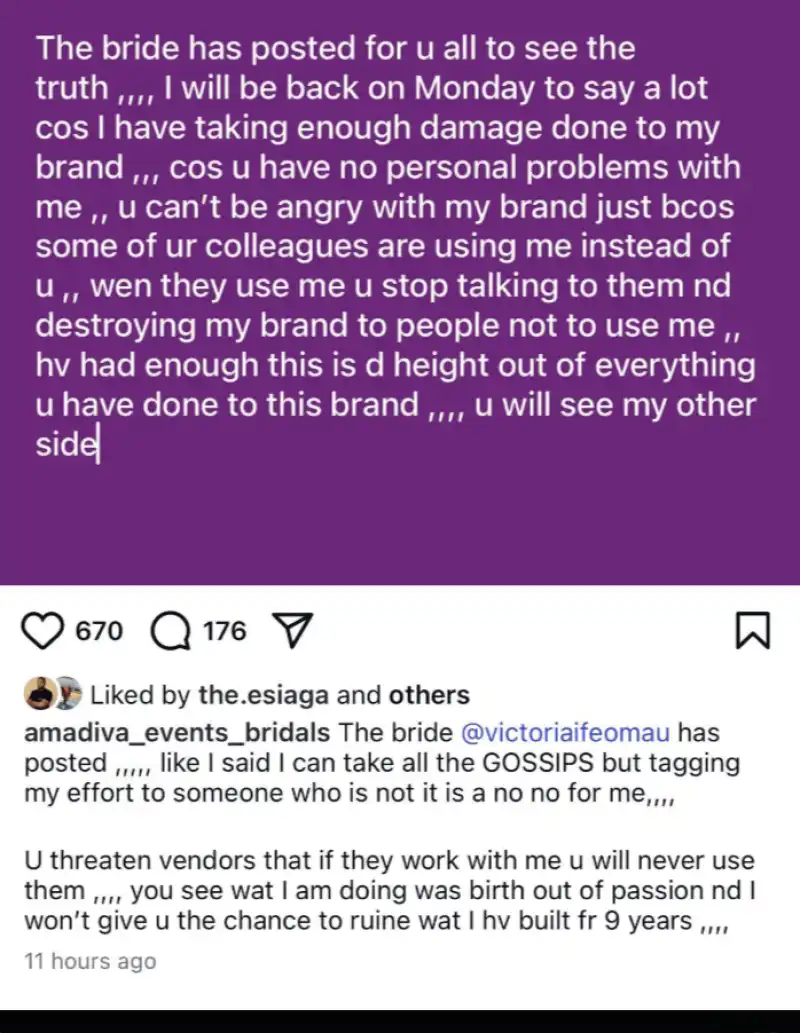
Task: Click the 'The bride has posted' image text
Action: point(336,47)
